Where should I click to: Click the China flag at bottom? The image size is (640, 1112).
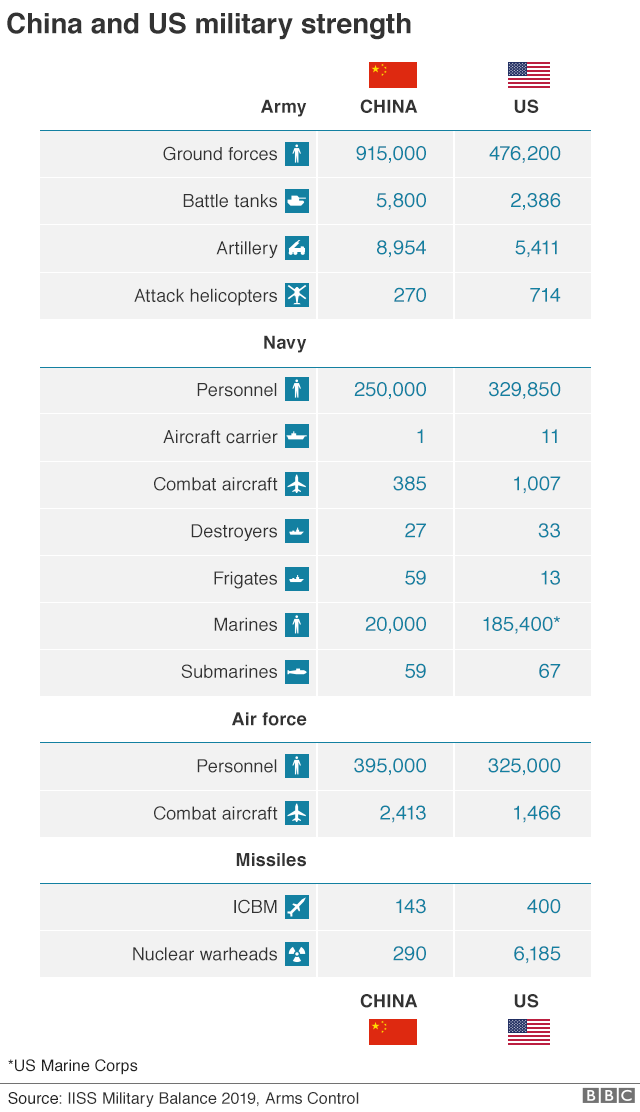(x=392, y=1032)
